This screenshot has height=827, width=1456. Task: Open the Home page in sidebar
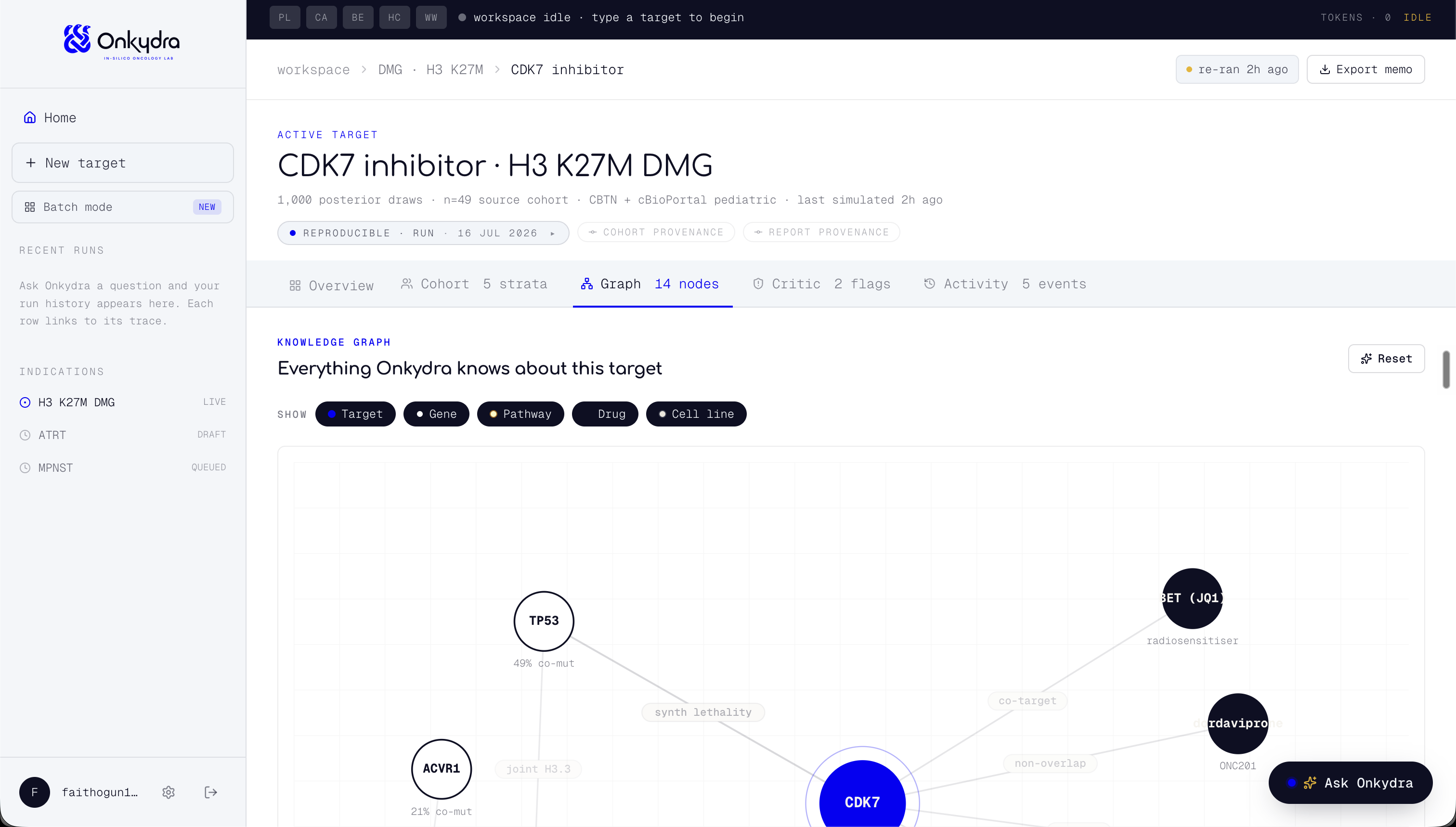pos(122,117)
